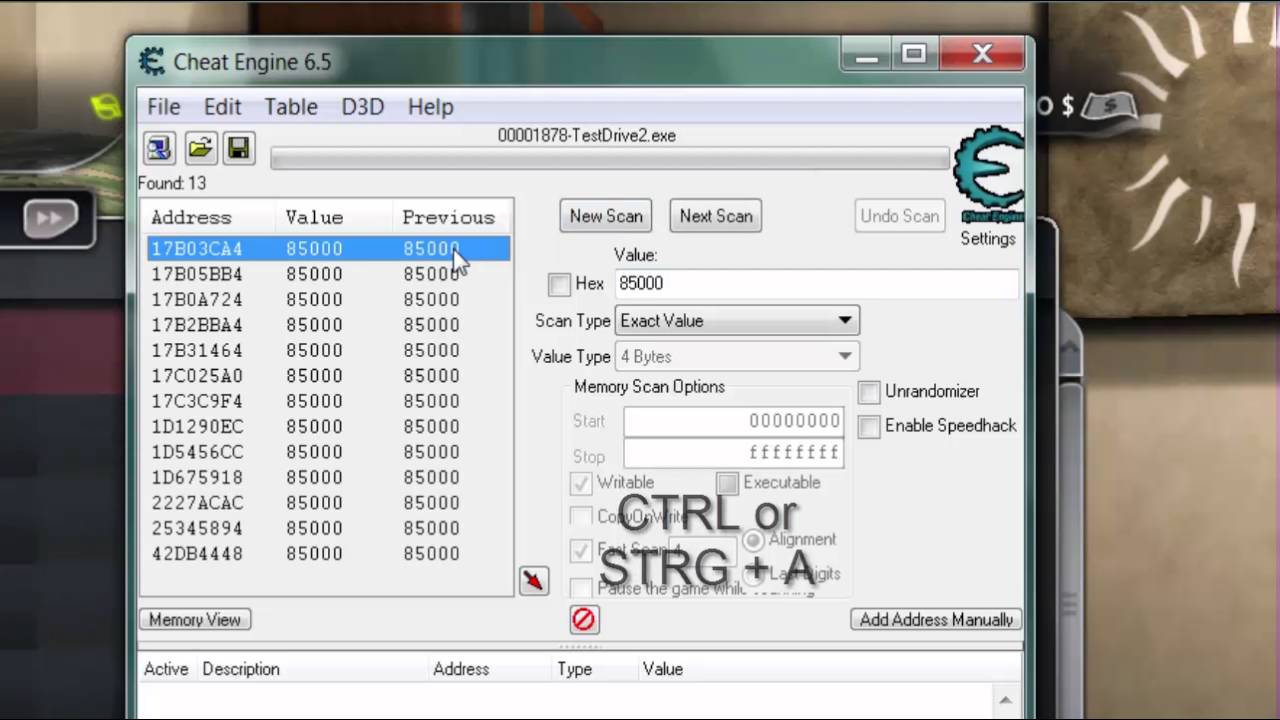Click the Stop address field
Screen dimensions: 1280x720
pos(733,454)
